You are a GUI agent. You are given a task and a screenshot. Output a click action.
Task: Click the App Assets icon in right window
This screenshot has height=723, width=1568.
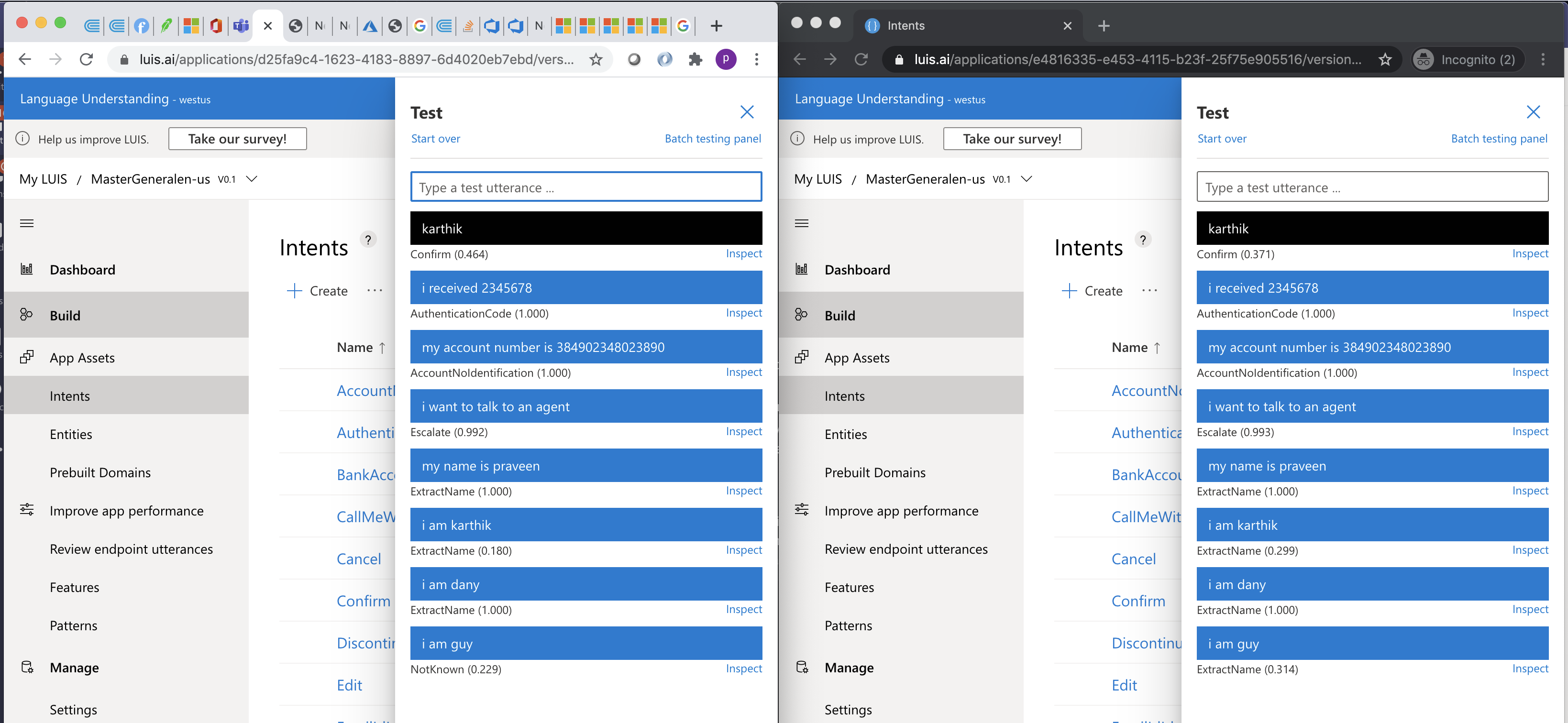pos(802,357)
